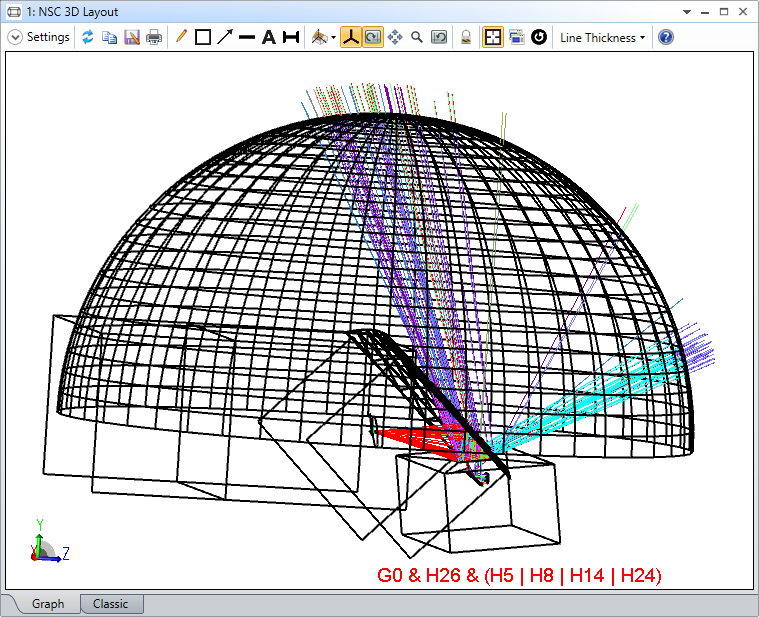759x617 pixels.
Task: Maximize the NSC 3D Layout window
Action: 724,12
